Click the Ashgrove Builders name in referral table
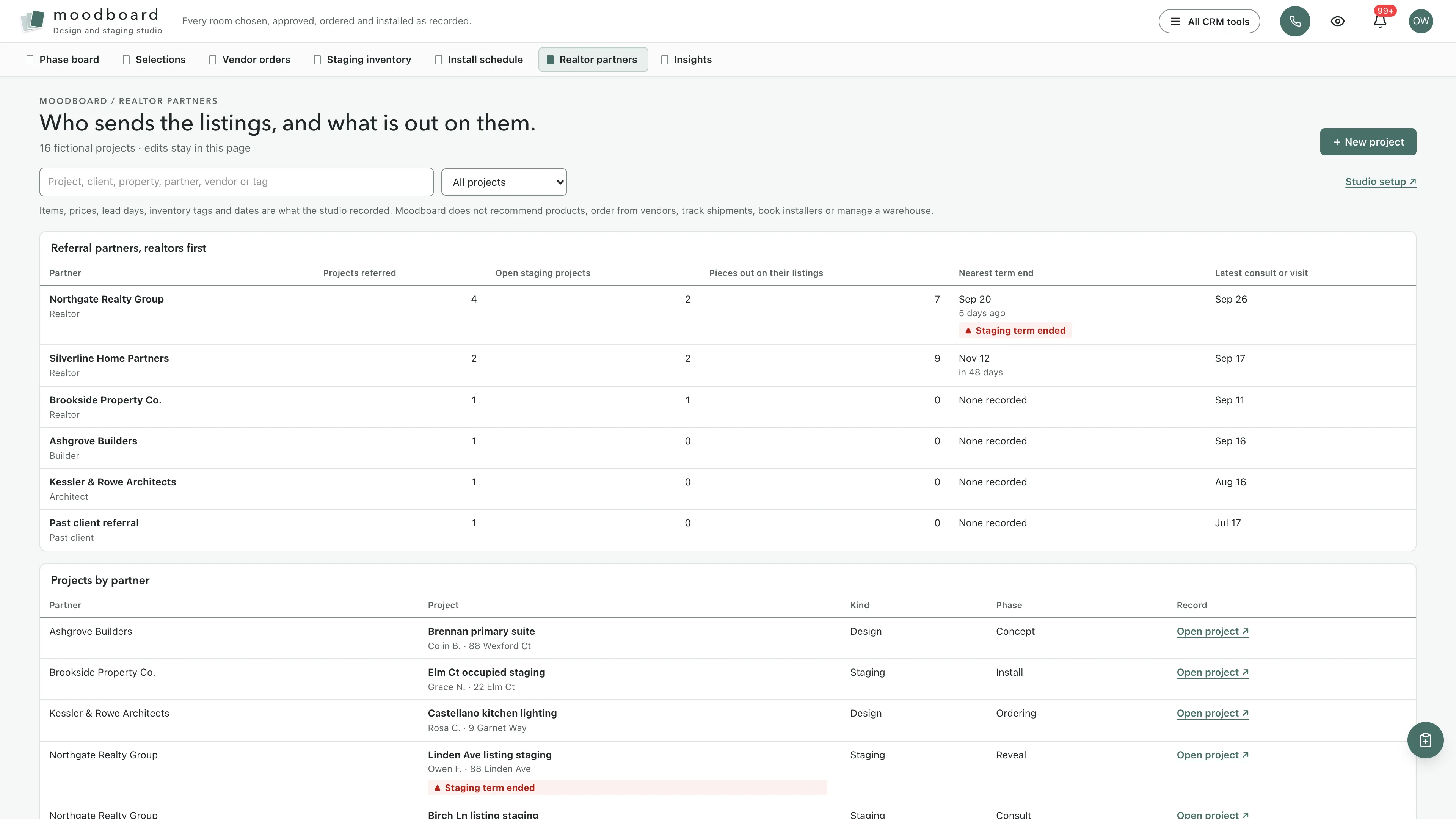Image resolution: width=1456 pixels, height=819 pixels. (93, 441)
